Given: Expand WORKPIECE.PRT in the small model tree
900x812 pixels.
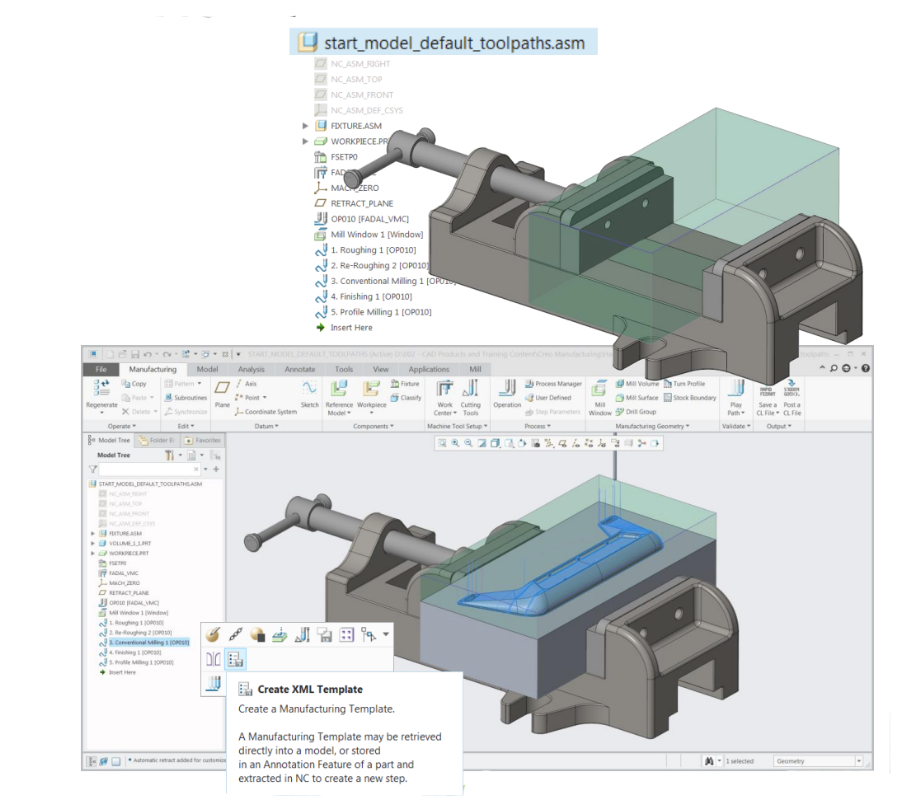Looking at the screenshot, I should pyautogui.click(x=93, y=553).
